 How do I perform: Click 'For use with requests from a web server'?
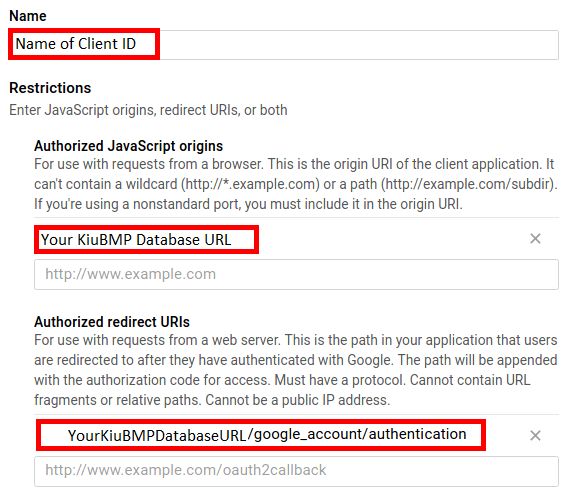(158, 340)
